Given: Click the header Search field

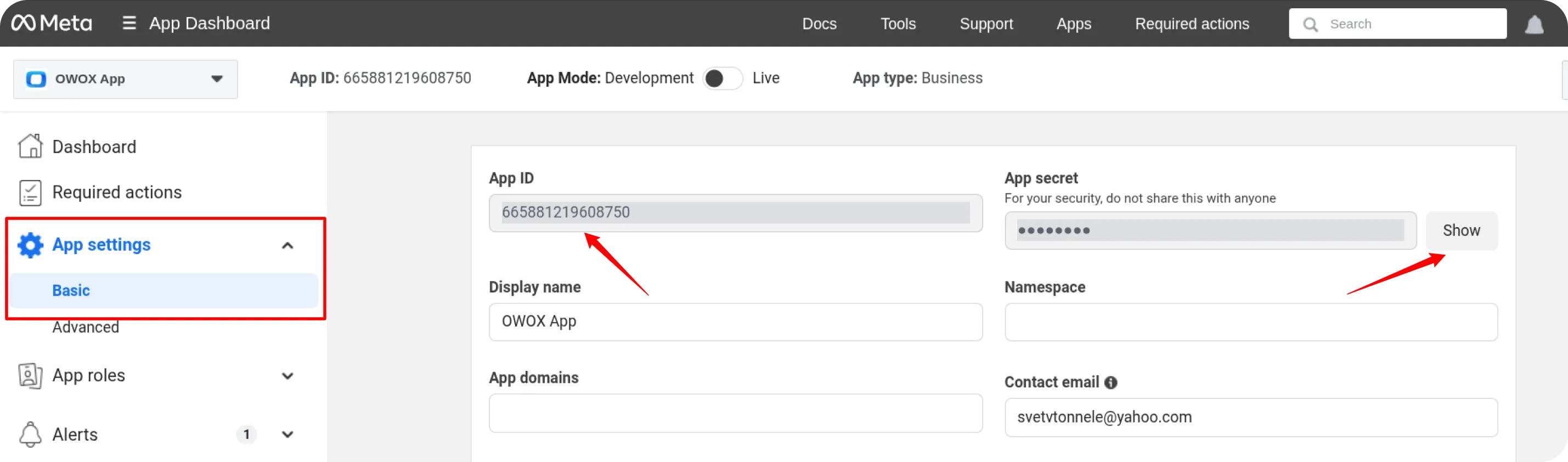Looking at the screenshot, I should coord(1397,24).
